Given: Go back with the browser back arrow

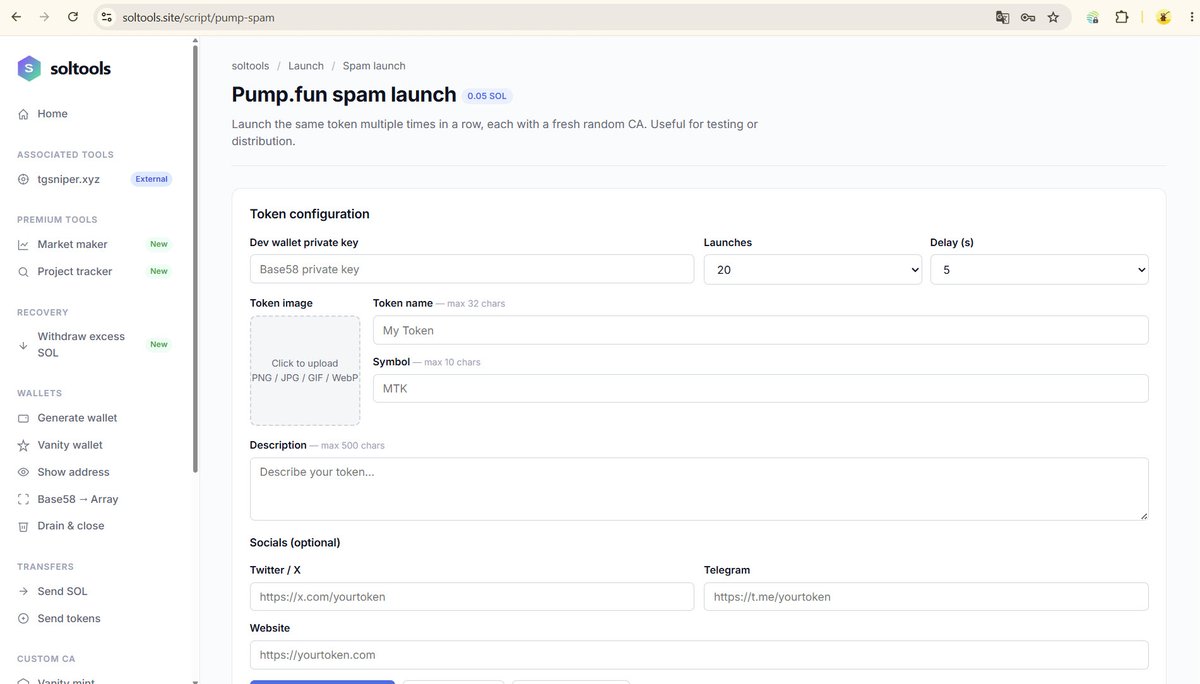Looking at the screenshot, I should (x=16, y=17).
